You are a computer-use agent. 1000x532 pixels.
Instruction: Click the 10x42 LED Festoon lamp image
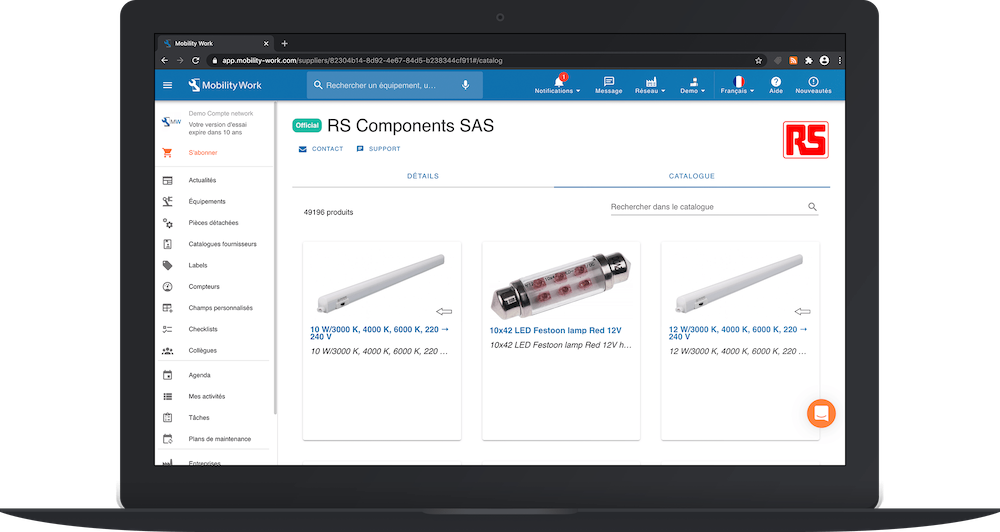pyautogui.click(x=561, y=284)
